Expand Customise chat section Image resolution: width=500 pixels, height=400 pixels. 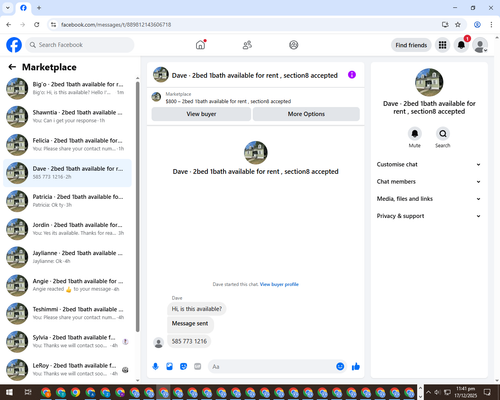pos(429,164)
